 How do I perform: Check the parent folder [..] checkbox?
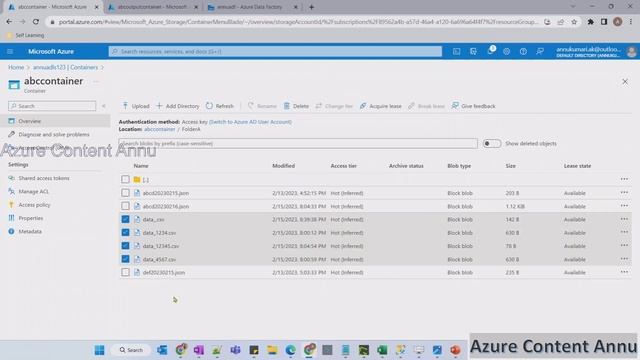pyautogui.click(x=125, y=179)
